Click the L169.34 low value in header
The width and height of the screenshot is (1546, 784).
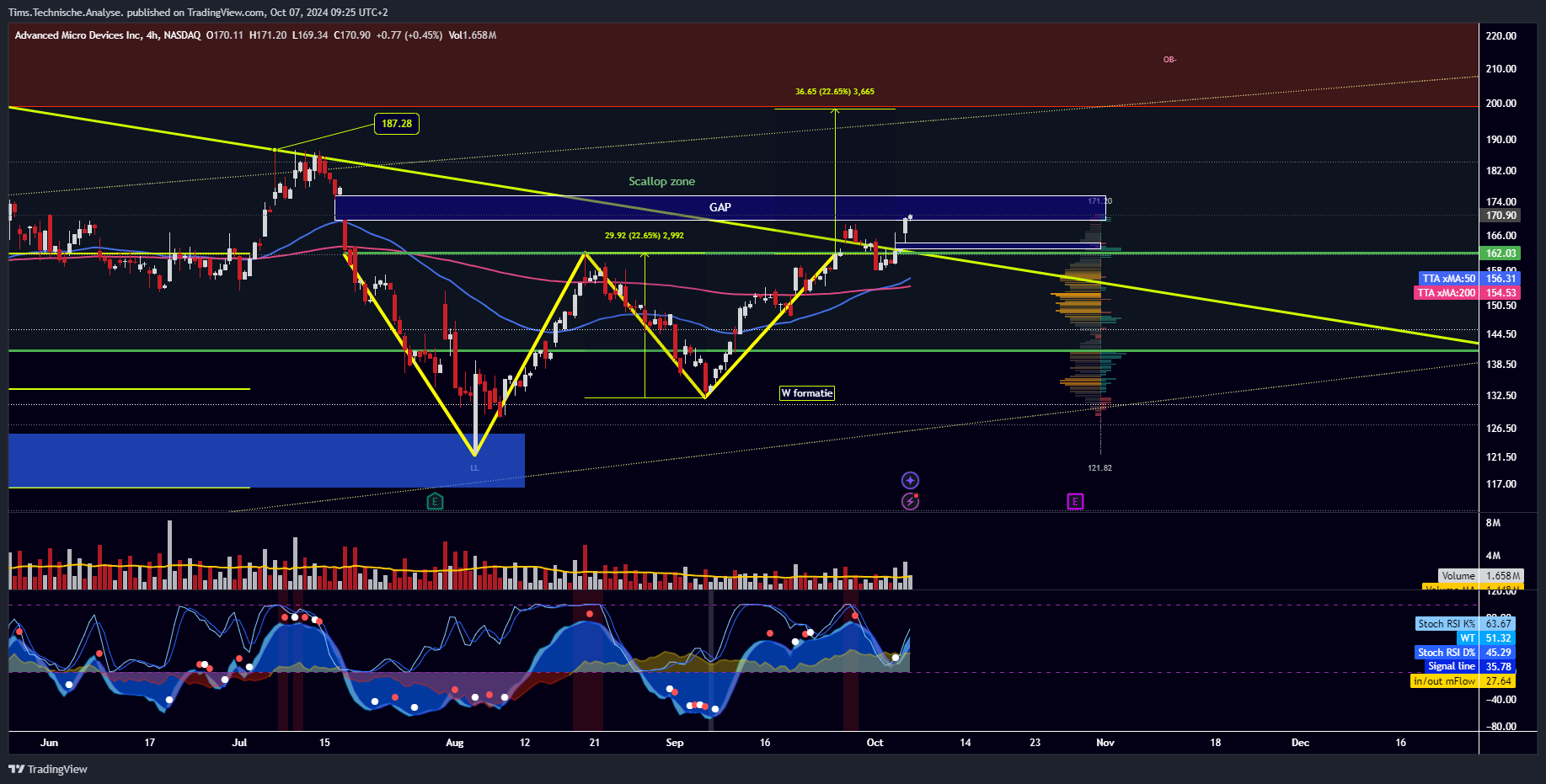[x=310, y=35]
